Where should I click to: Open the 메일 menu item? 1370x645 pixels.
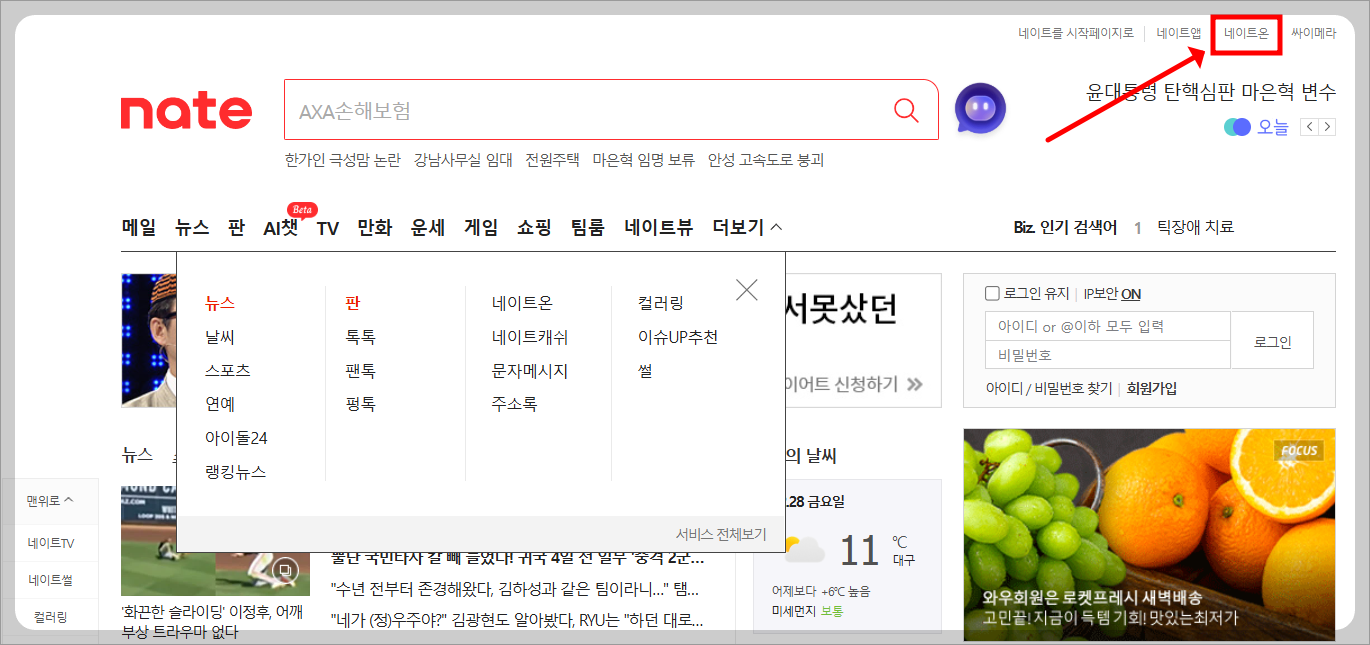tap(138, 227)
